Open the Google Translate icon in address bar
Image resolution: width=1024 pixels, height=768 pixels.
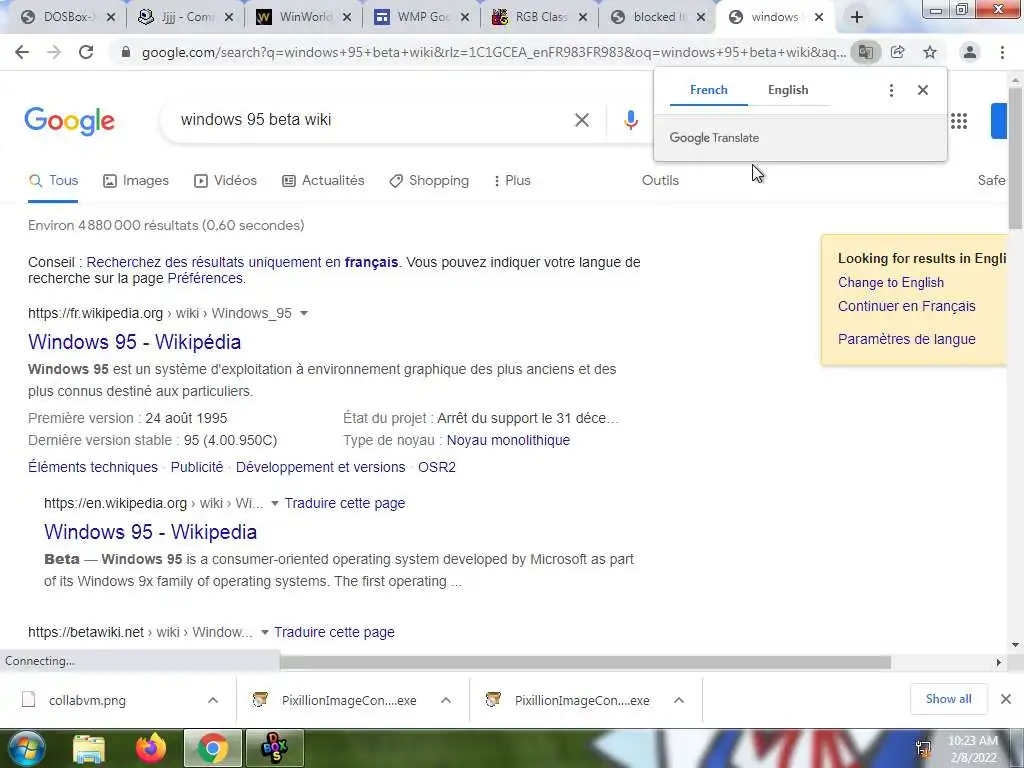tap(866, 52)
